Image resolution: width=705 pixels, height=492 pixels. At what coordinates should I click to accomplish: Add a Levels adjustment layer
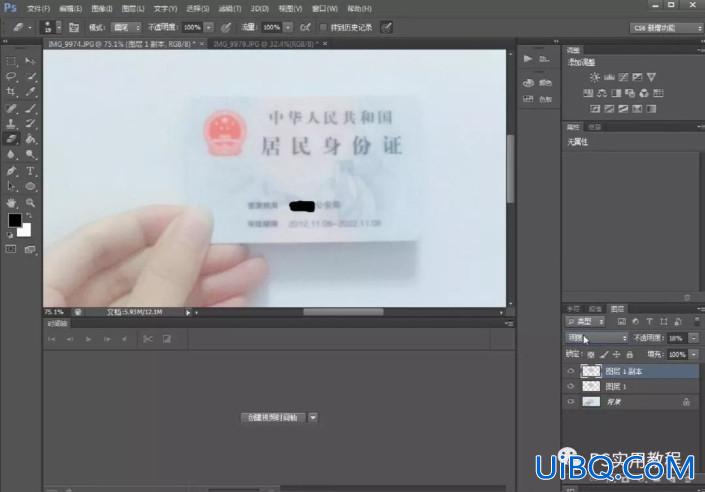(x=609, y=77)
